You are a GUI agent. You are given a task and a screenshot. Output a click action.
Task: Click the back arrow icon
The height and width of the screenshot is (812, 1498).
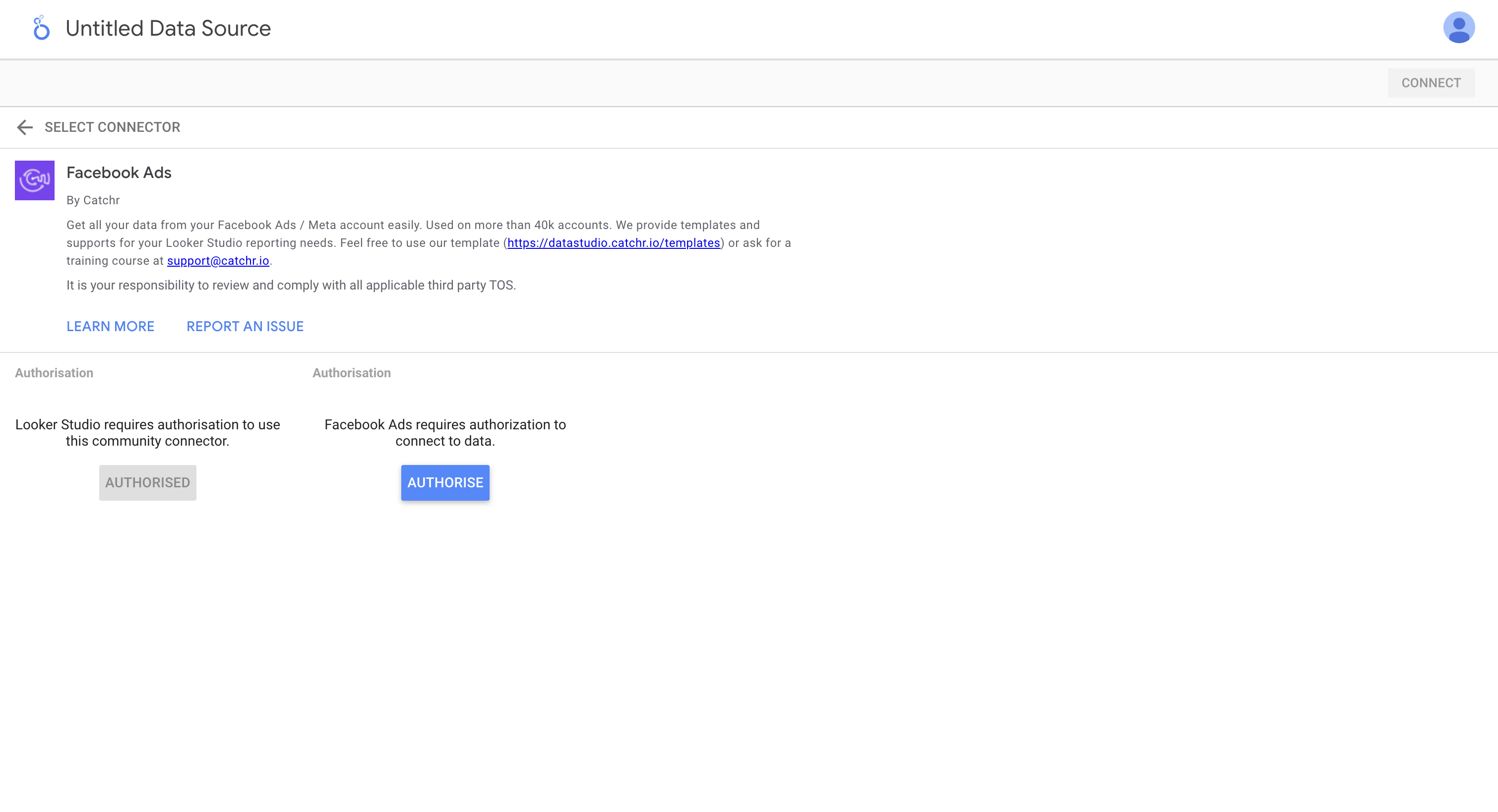click(24, 127)
